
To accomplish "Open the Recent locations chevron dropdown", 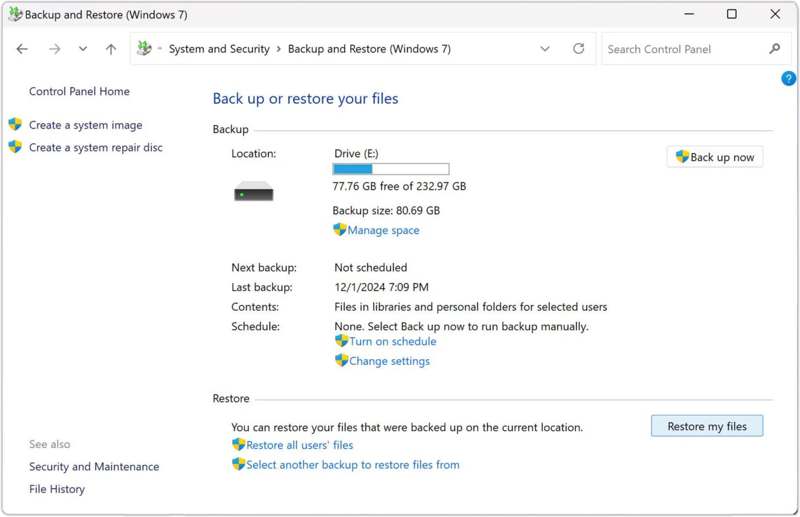I will tap(83, 49).
